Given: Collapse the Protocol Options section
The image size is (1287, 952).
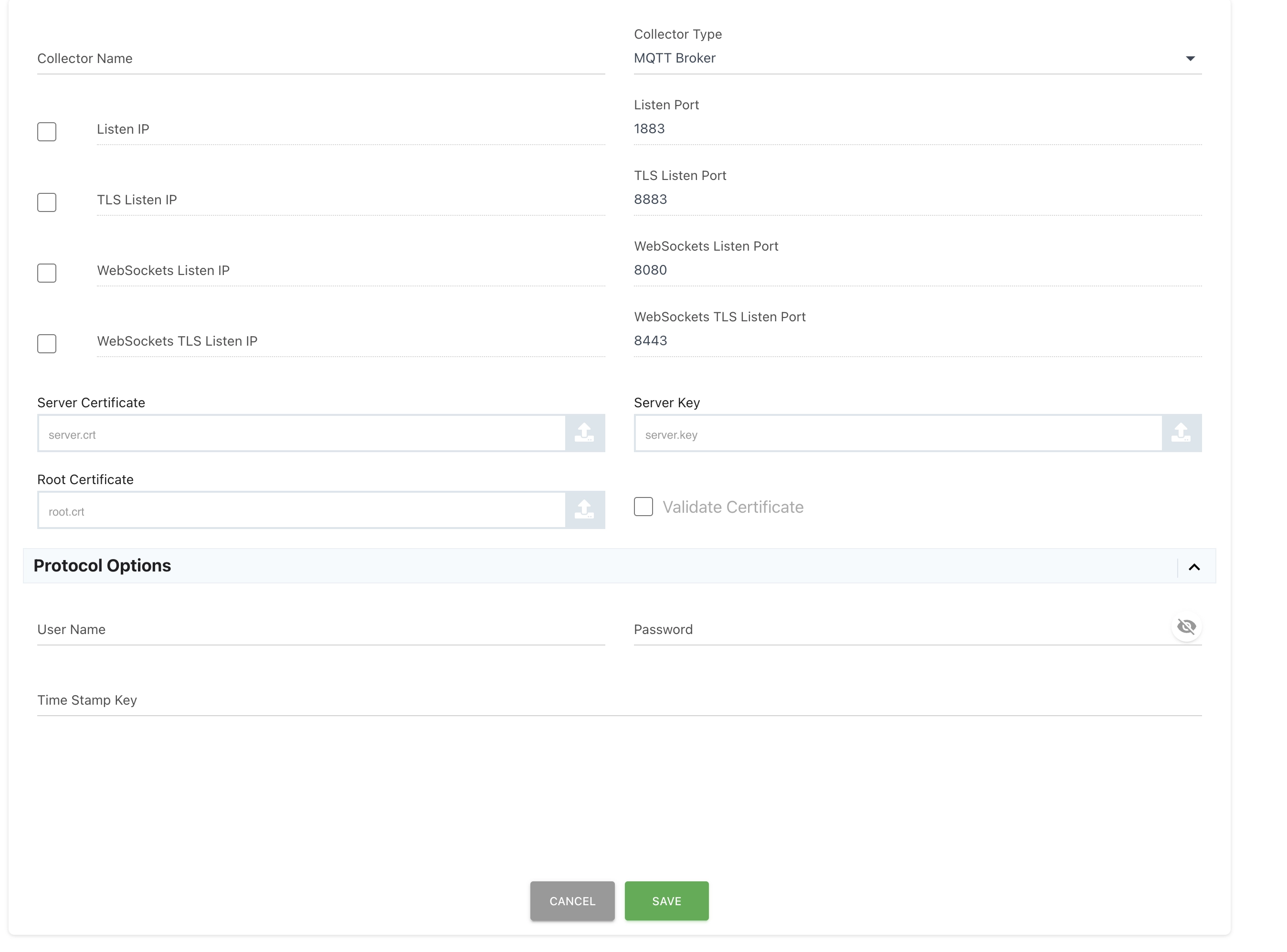Looking at the screenshot, I should coord(1193,567).
